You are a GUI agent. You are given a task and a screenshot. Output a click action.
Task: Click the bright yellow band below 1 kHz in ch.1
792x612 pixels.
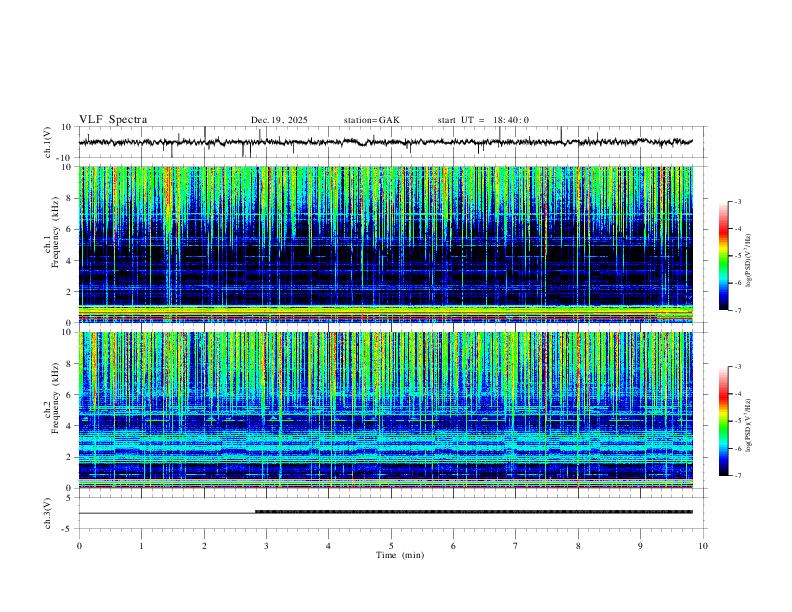[x=385, y=310]
